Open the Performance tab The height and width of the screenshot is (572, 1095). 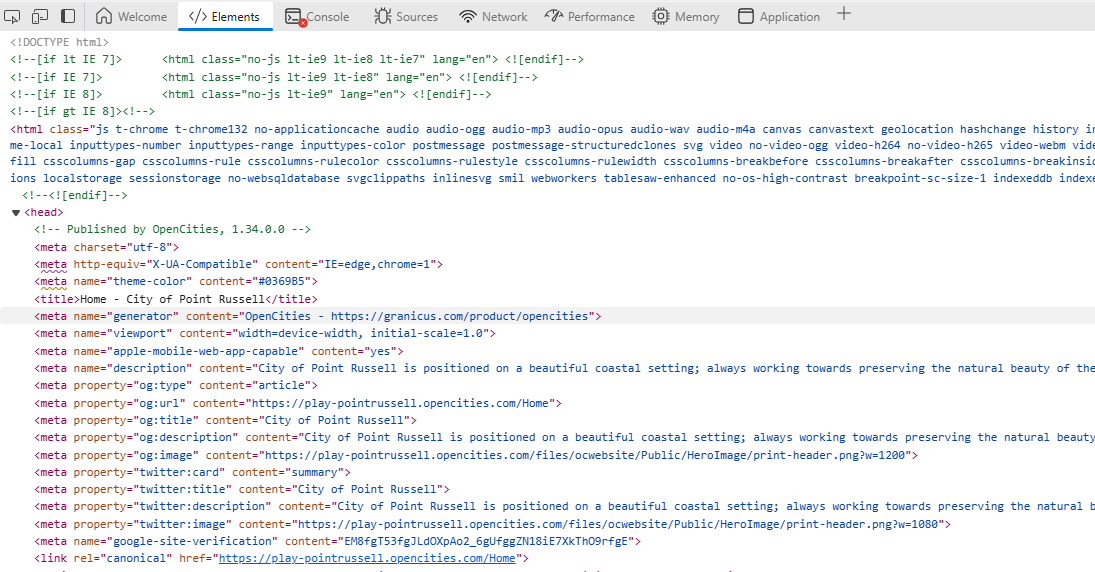tap(590, 16)
